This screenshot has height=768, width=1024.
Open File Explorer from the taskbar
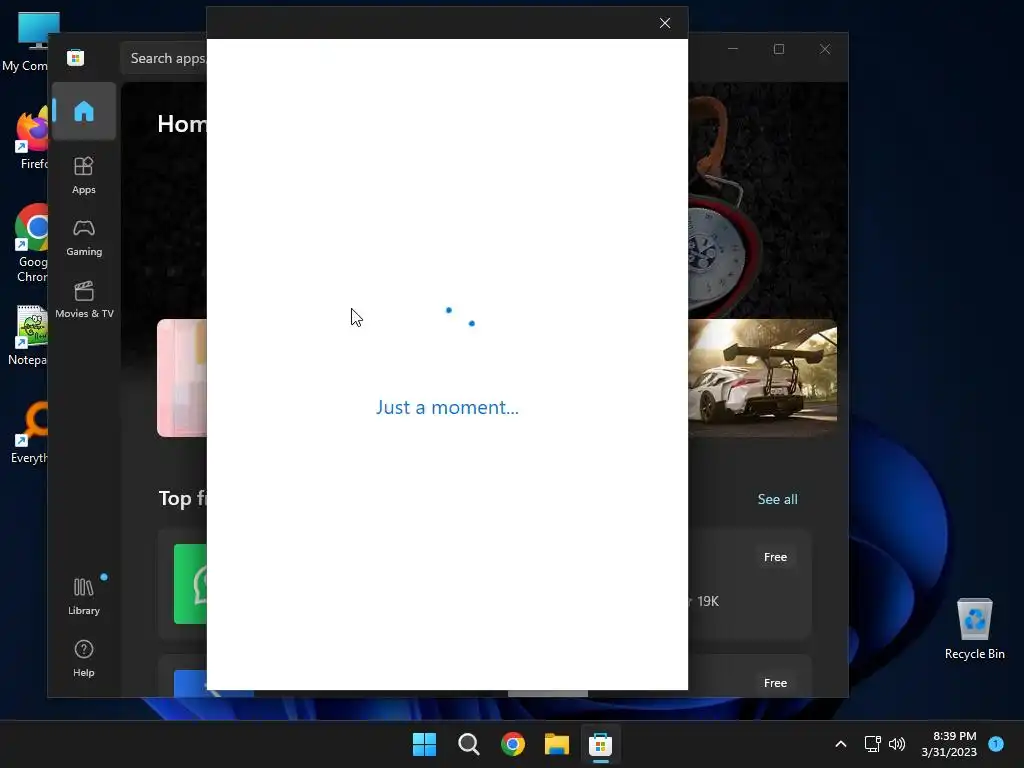[556, 744]
